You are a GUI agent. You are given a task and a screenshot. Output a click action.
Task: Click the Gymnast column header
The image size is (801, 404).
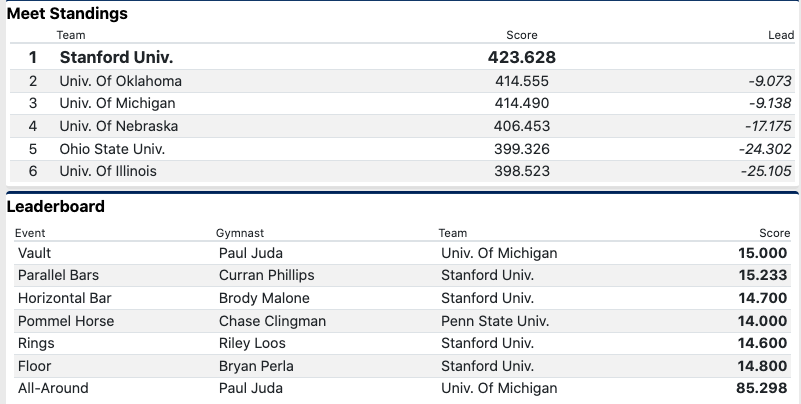coord(239,233)
